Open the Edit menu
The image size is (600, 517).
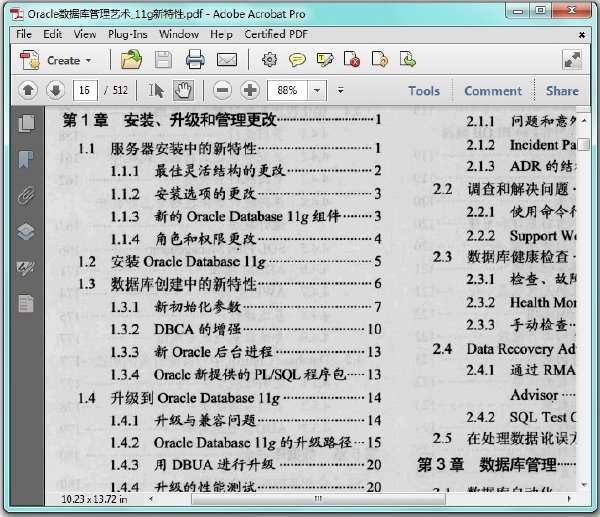coord(52,34)
